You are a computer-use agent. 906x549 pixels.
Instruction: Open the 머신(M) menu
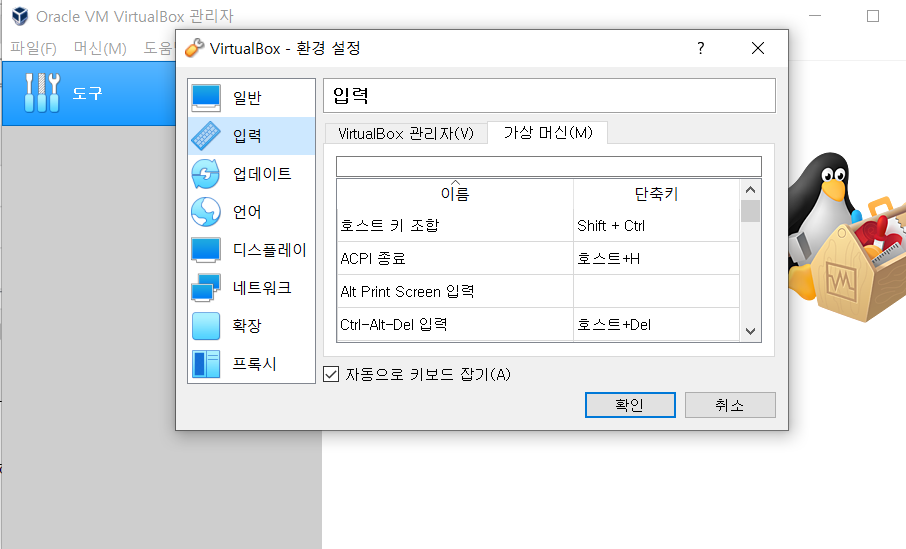coord(100,48)
